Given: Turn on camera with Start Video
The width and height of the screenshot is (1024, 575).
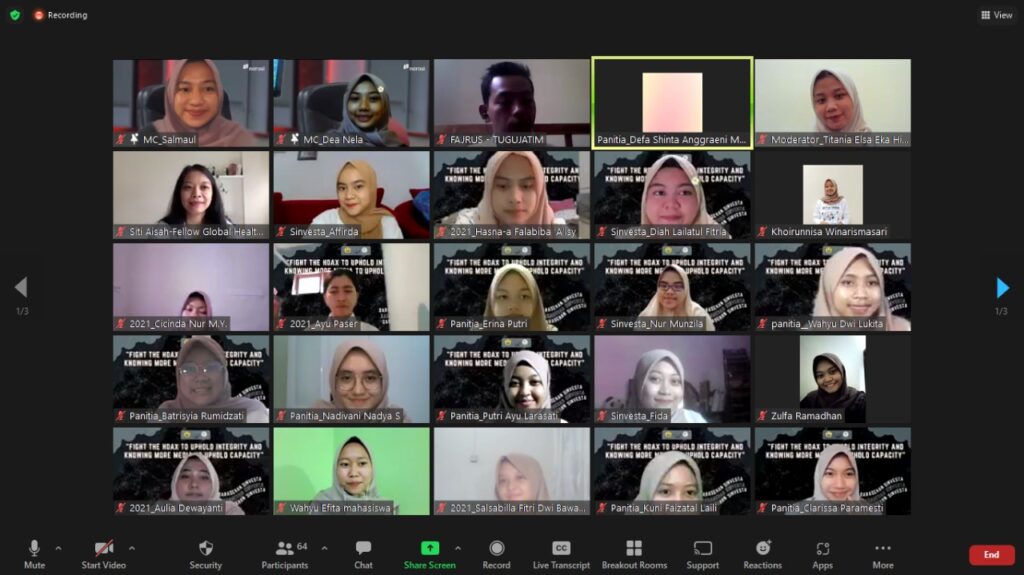Looking at the screenshot, I should pyautogui.click(x=104, y=552).
